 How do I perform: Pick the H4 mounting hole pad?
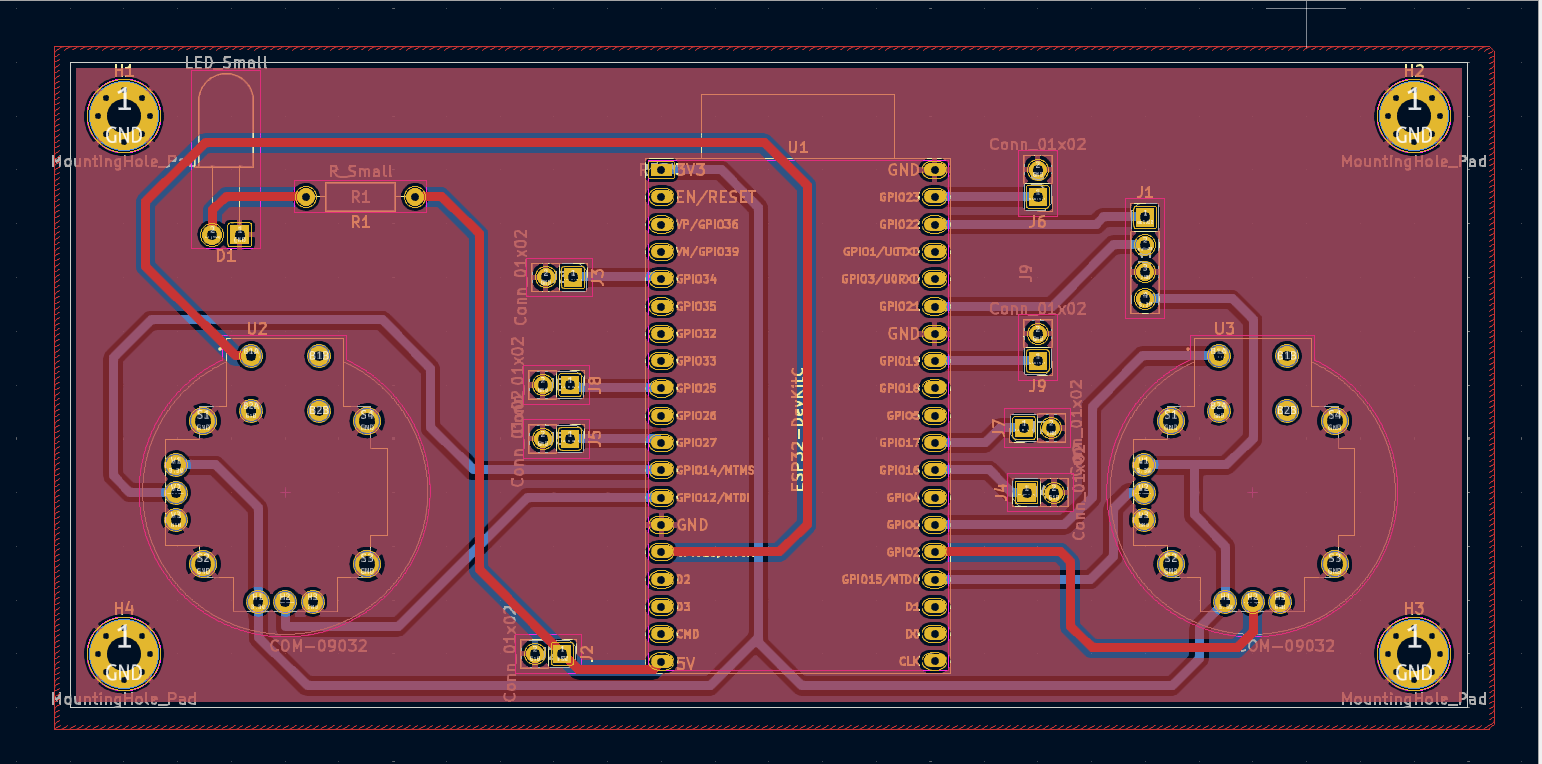[123, 652]
